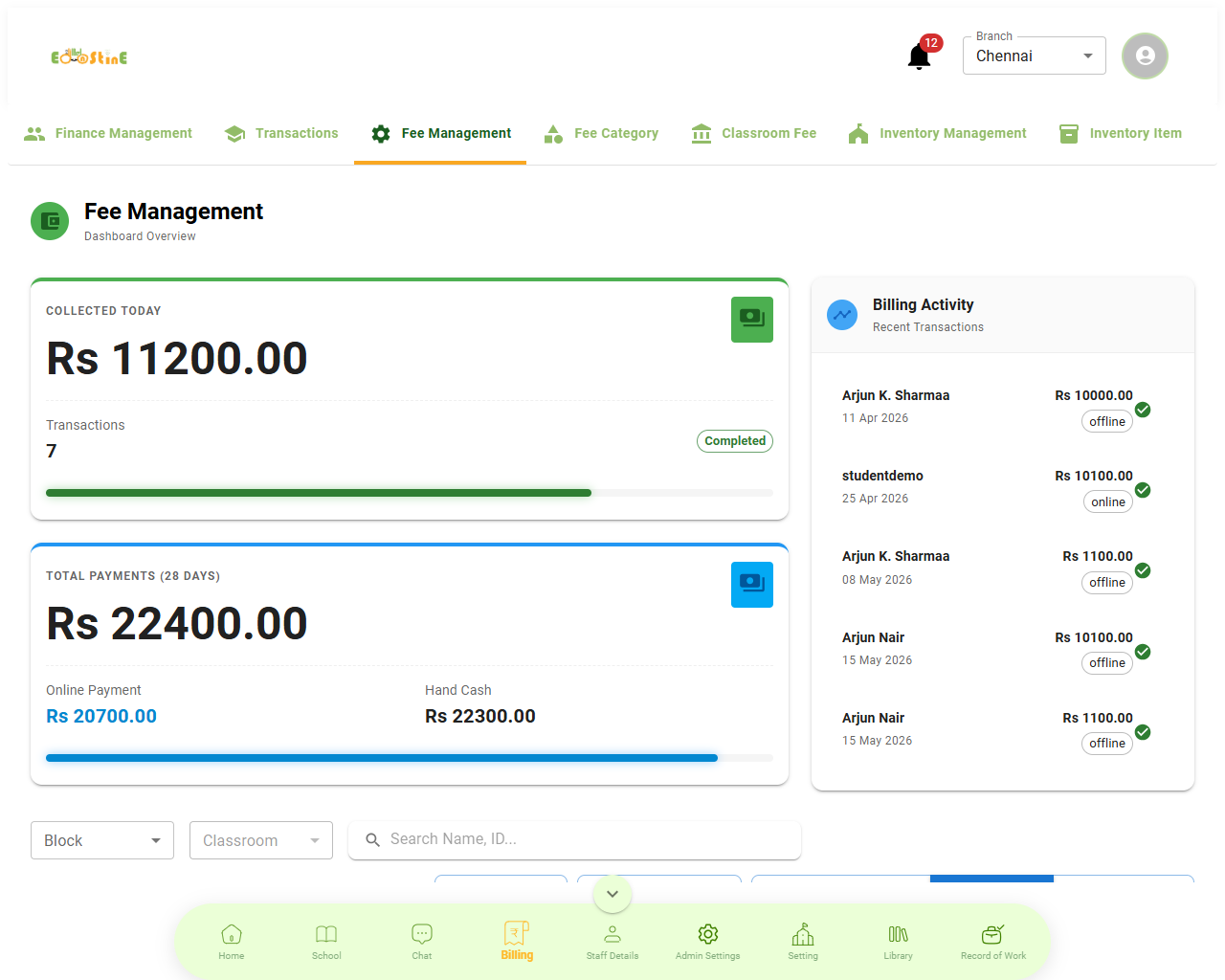This screenshot has width=1225, height=980.
Task: Click the Completed status chip
Action: pyautogui.click(x=735, y=441)
